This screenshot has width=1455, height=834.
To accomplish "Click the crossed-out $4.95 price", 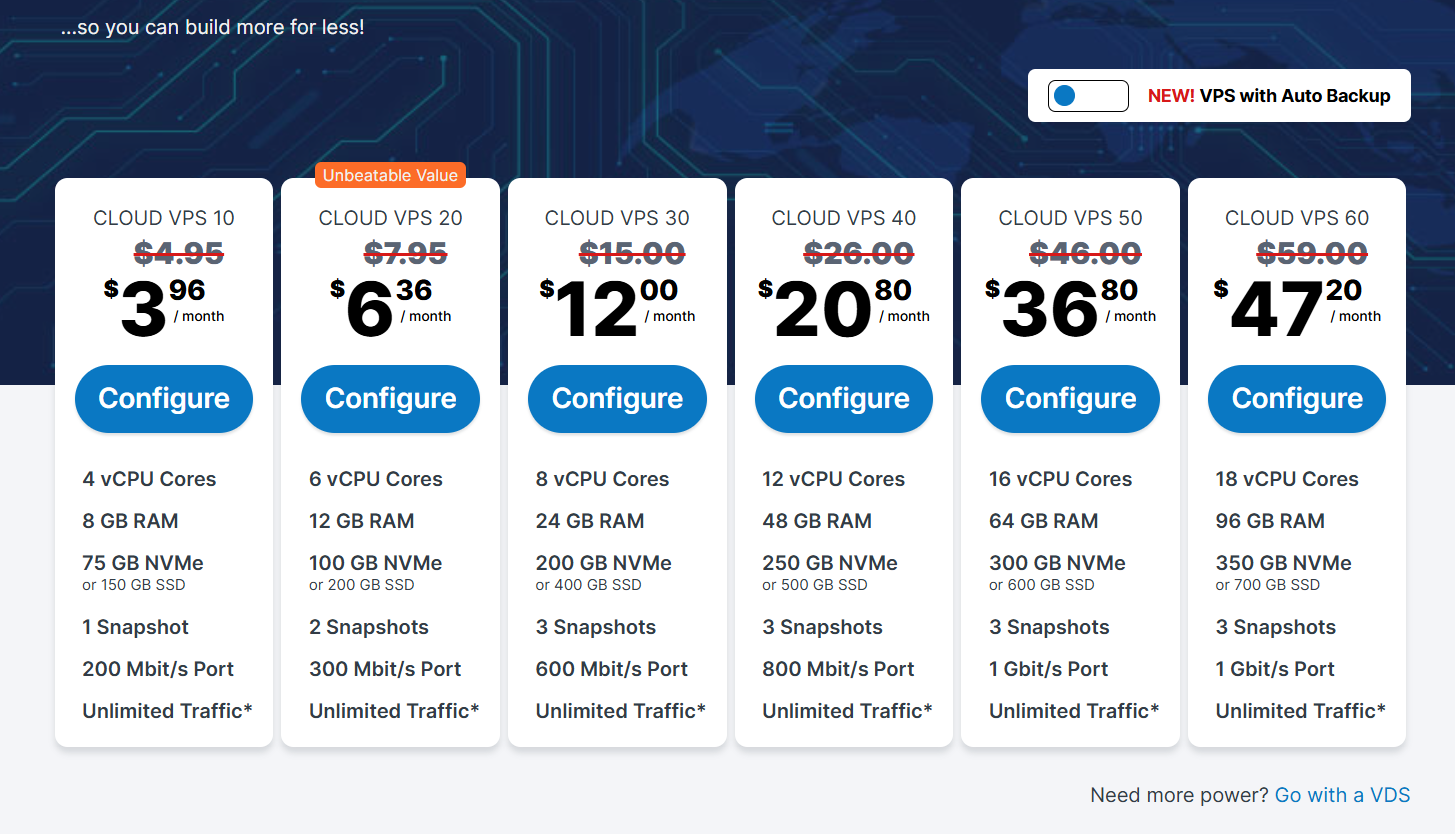I will coord(178,253).
